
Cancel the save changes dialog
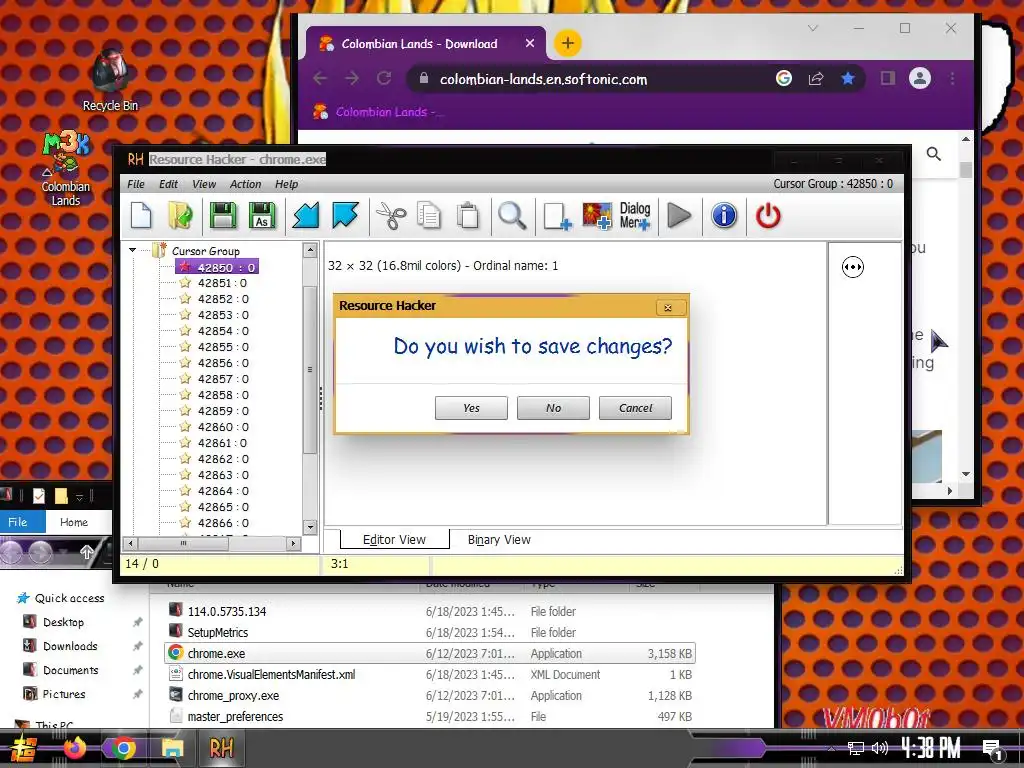pyautogui.click(x=635, y=408)
